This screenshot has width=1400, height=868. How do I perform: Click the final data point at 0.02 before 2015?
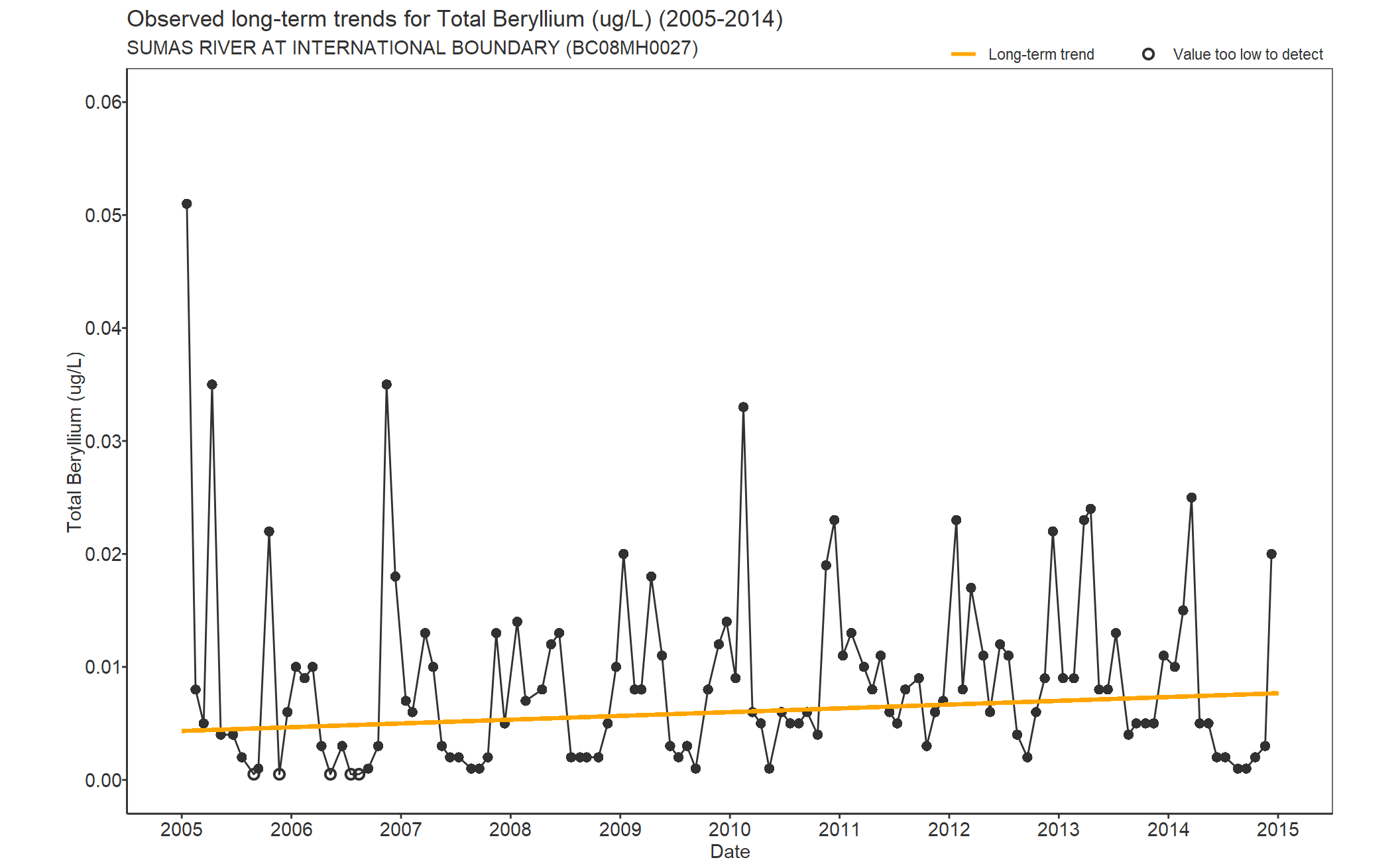point(1271,554)
